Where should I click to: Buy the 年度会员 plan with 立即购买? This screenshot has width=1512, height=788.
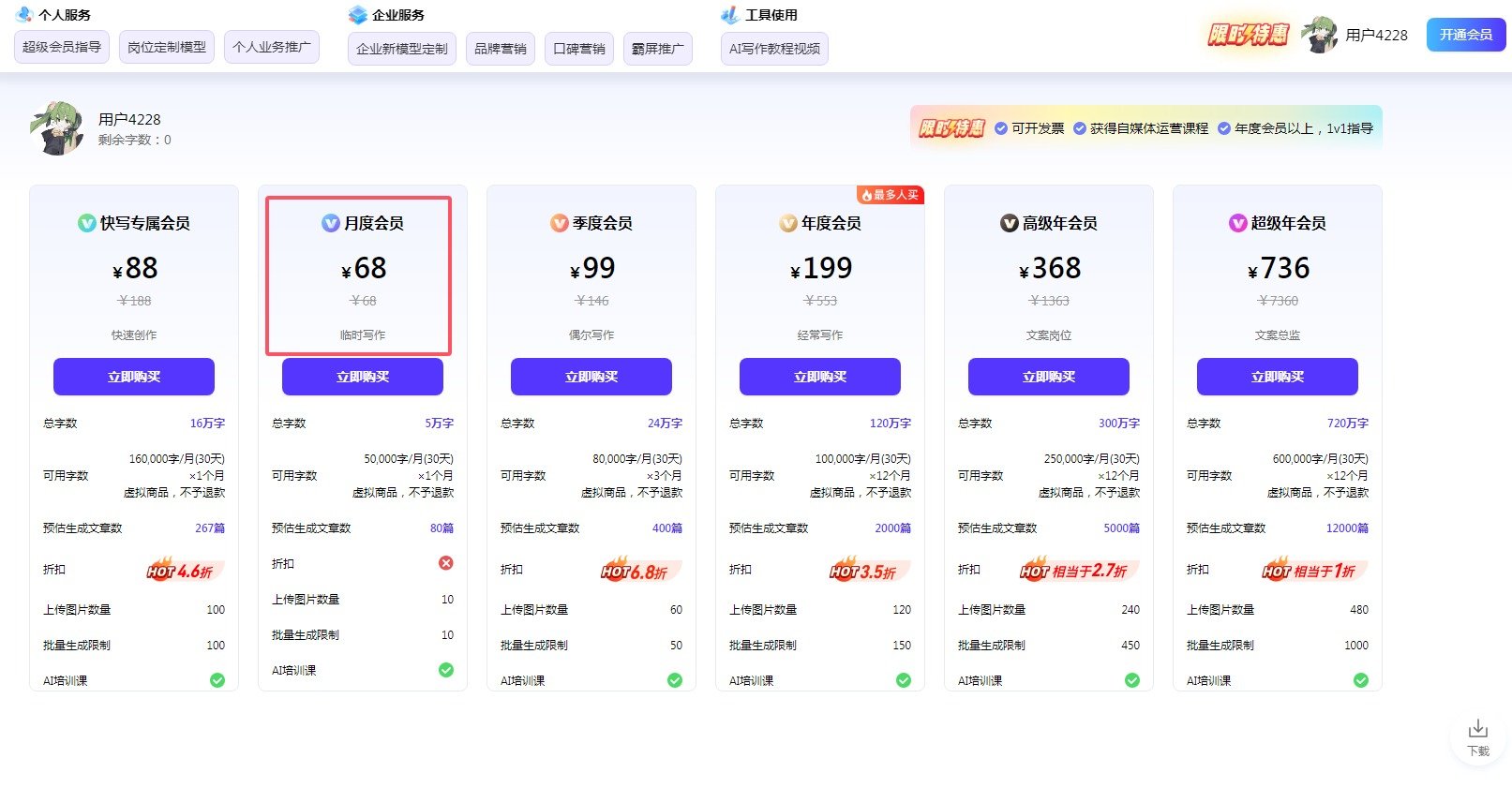coord(819,377)
